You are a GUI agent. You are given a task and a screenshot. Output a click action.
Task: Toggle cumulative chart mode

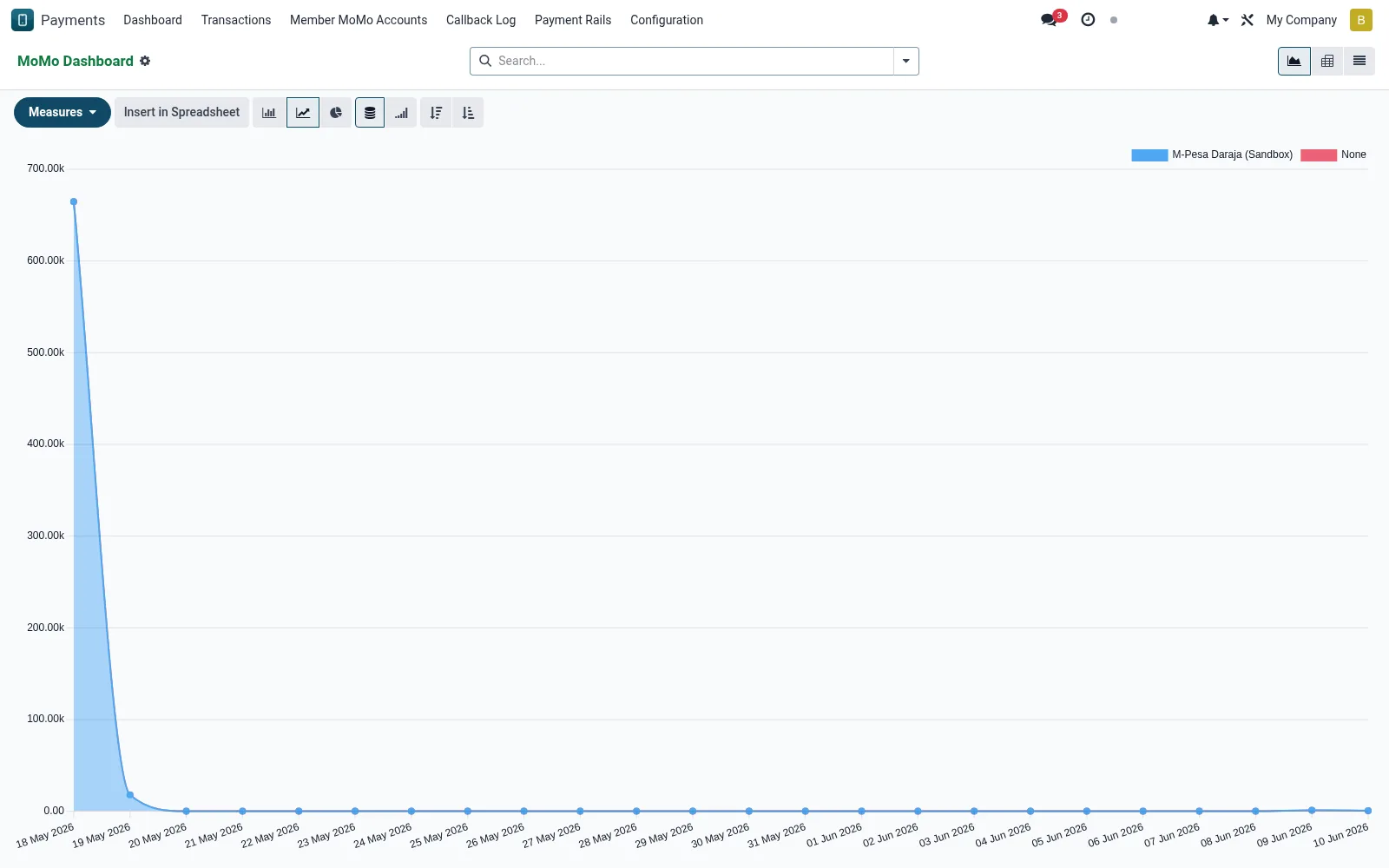point(401,113)
